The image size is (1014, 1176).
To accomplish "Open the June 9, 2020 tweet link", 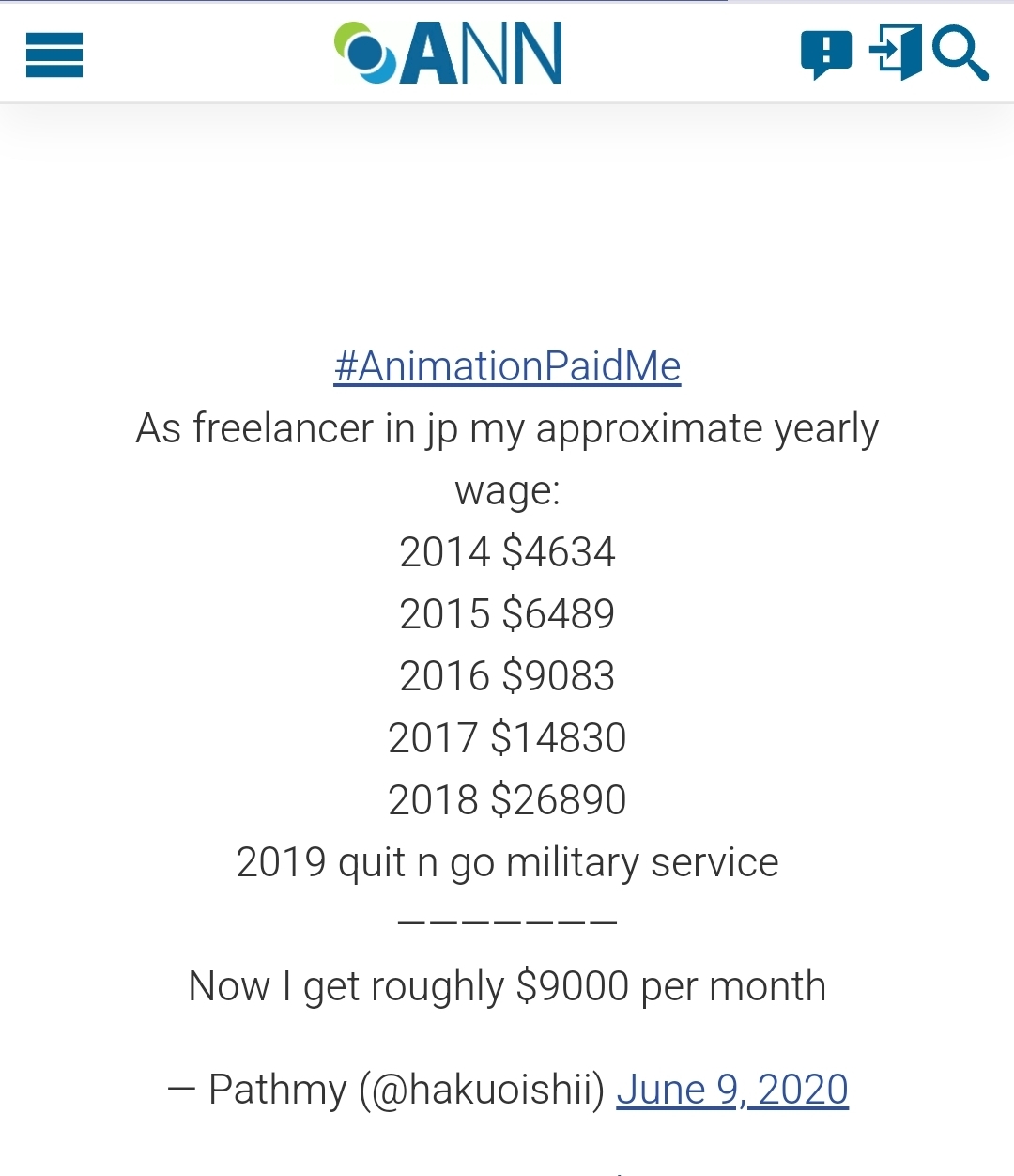I will click(x=732, y=1090).
